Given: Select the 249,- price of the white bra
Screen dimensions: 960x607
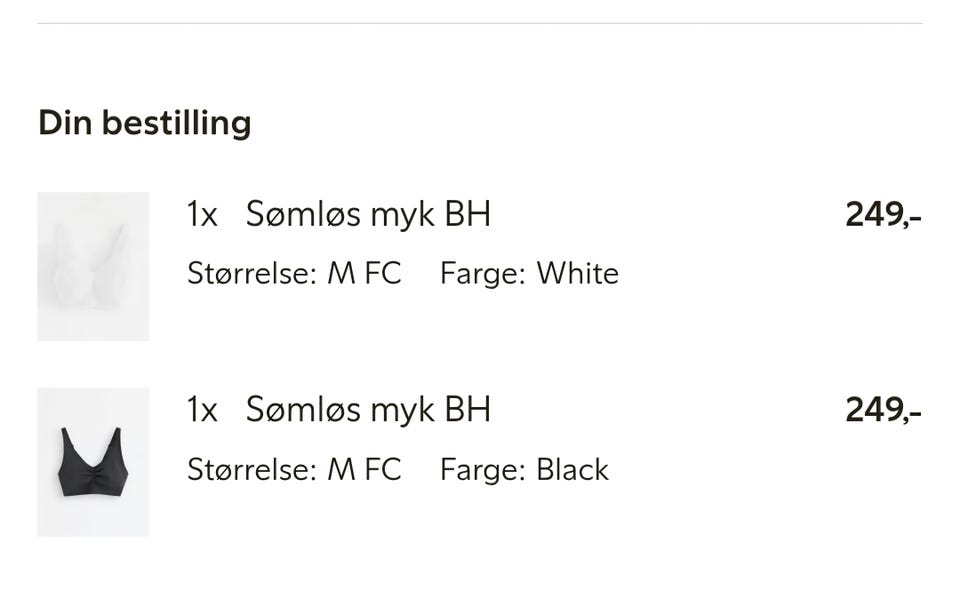Looking at the screenshot, I should coord(883,215).
